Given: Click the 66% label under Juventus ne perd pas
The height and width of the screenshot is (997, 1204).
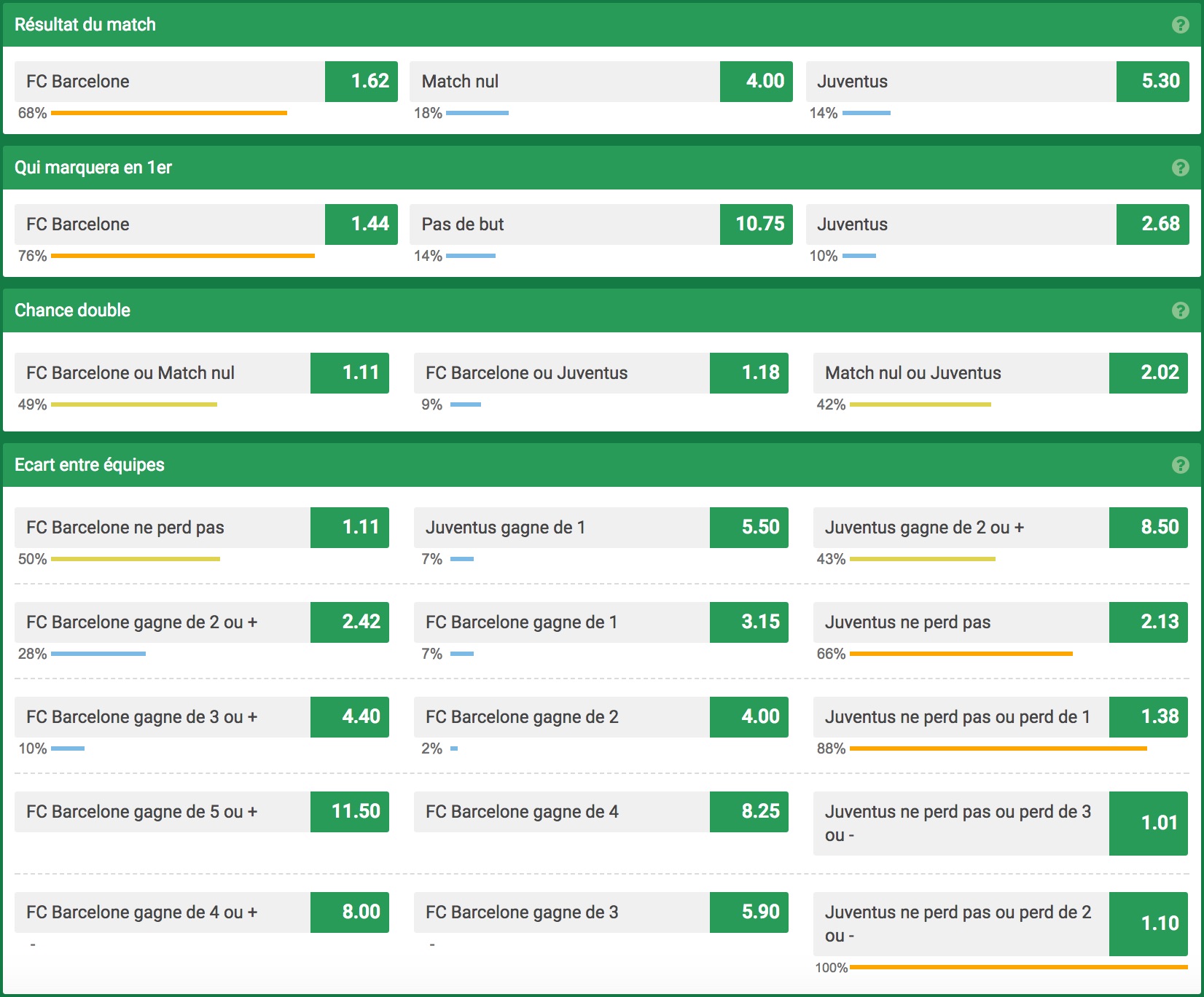Looking at the screenshot, I should tap(831, 654).
